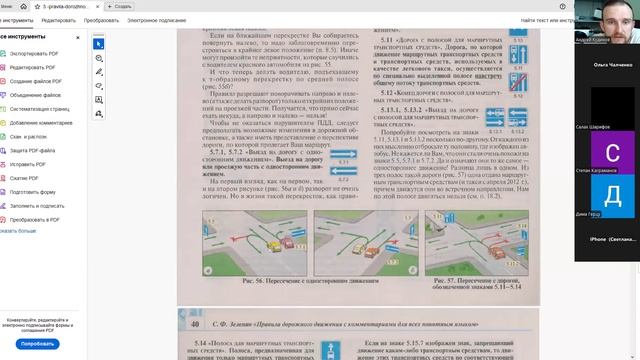
Task: Go to the Home icon
Action: pos(23,7)
